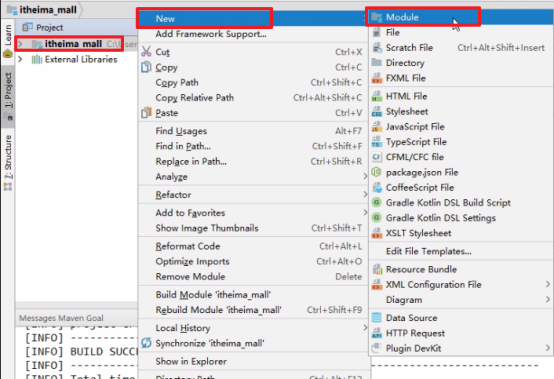Click itheima_mall breadcrumb in navigation bar
This screenshot has height=379, width=554.
click(42, 10)
